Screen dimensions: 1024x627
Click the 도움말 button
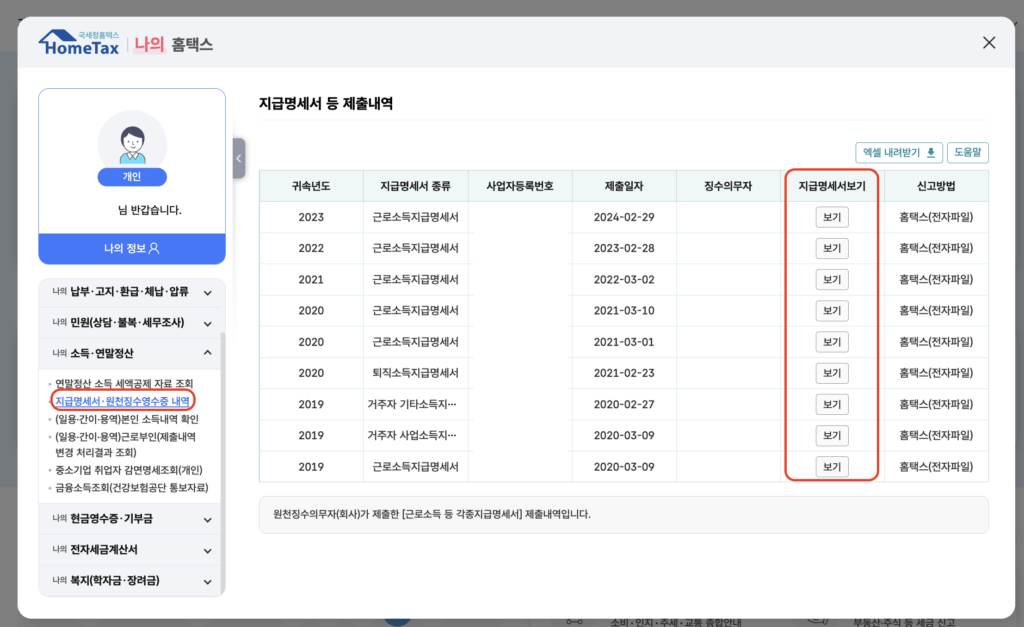coord(967,151)
